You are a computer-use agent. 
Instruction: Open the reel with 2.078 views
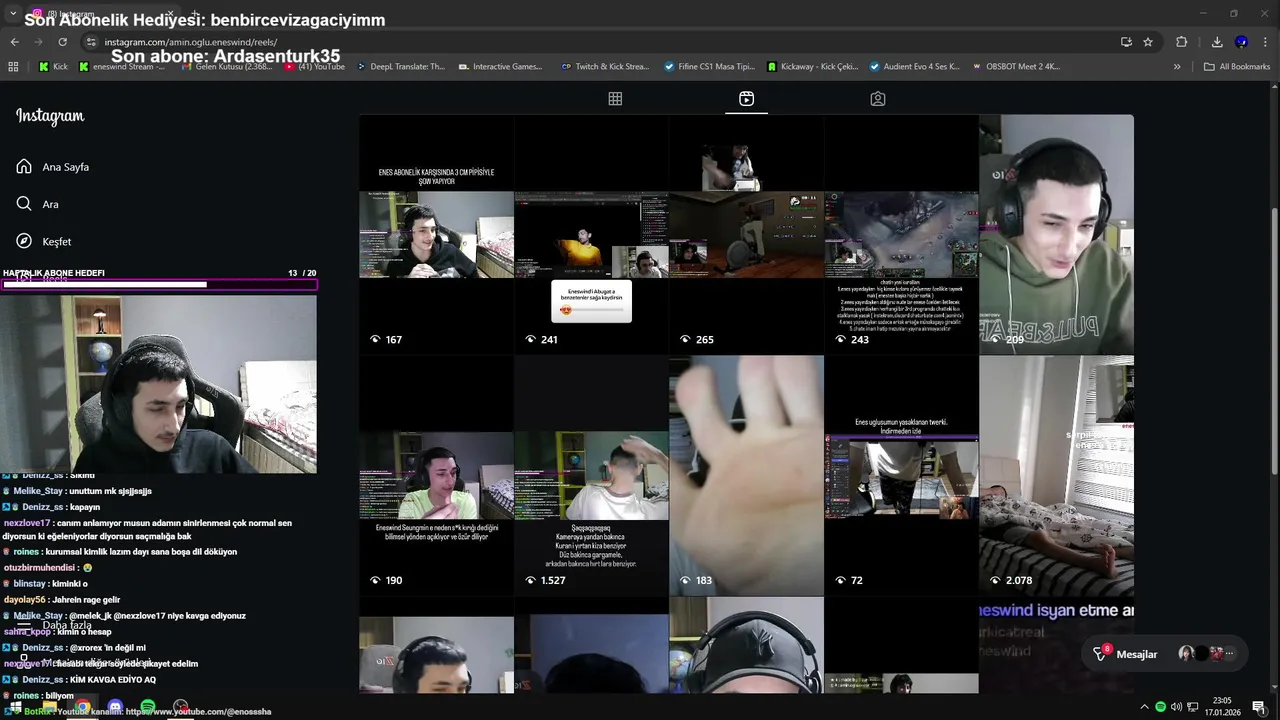tap(1056, 475)
